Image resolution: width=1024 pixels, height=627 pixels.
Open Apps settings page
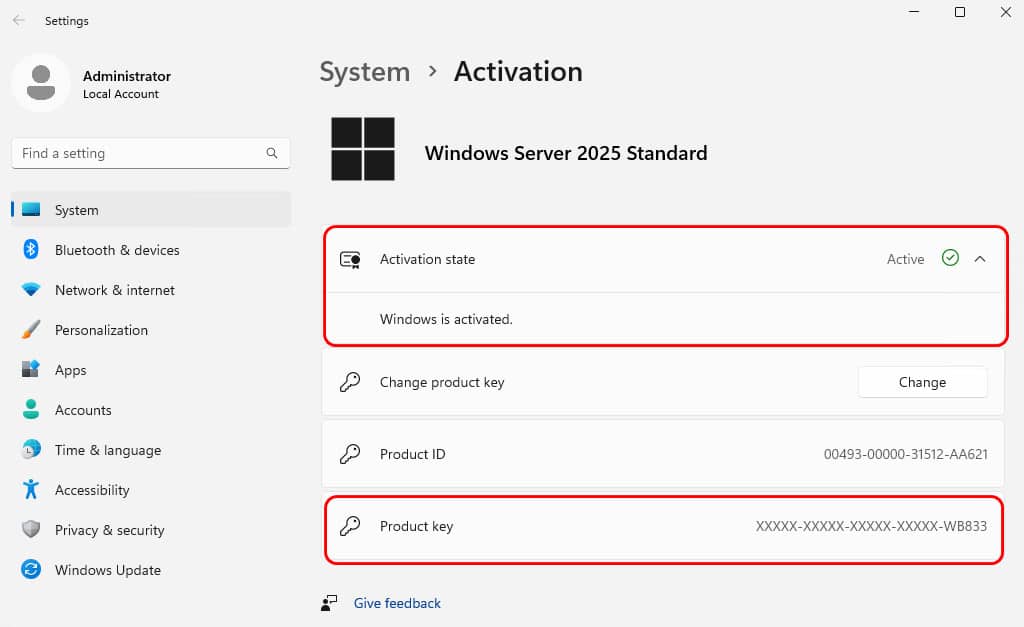pyautogui.click(x=151, y=370)
